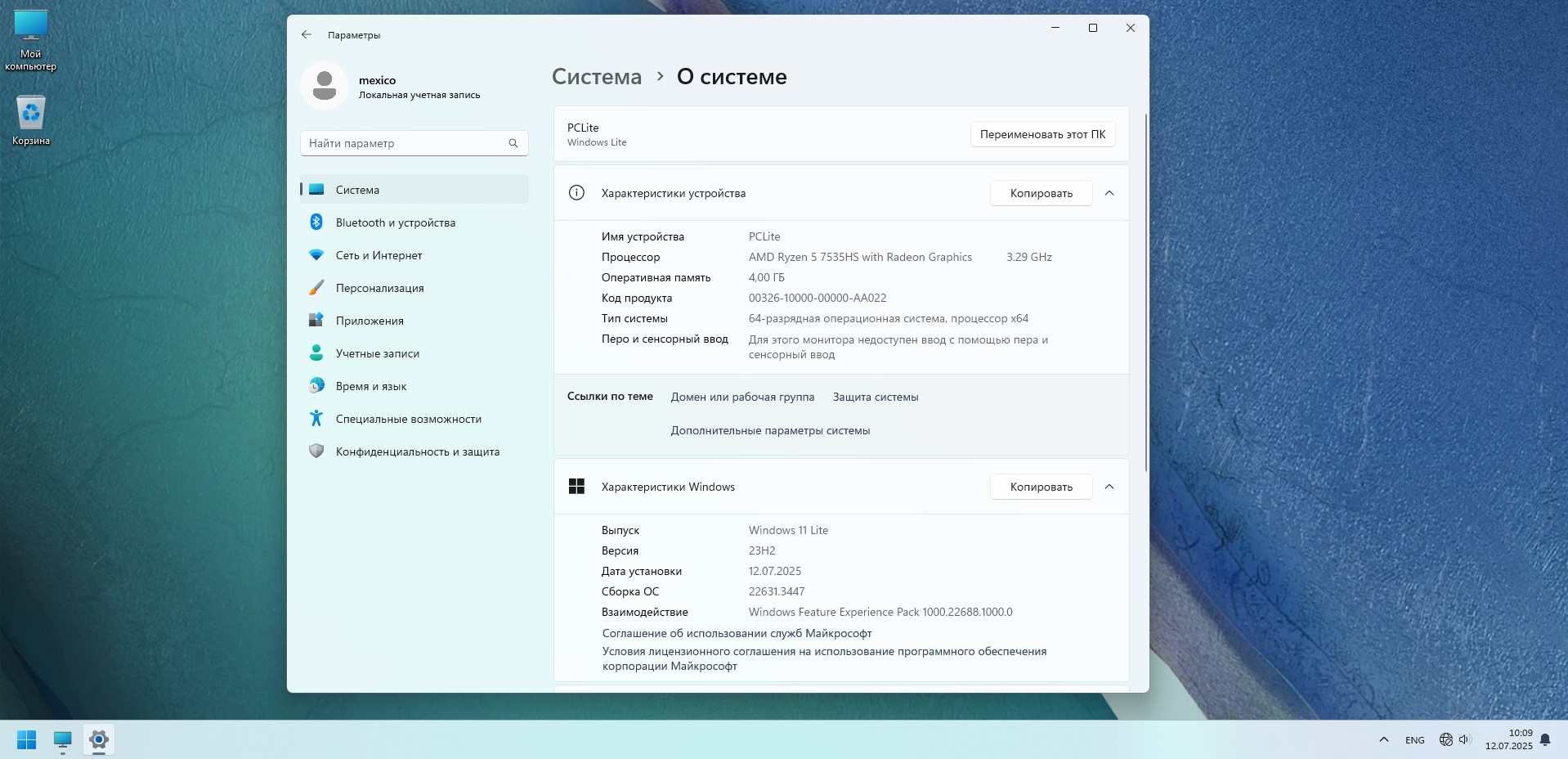Open the network tray icon
This screenshot has height=759, width=1568.
(x=1445, y=739)
